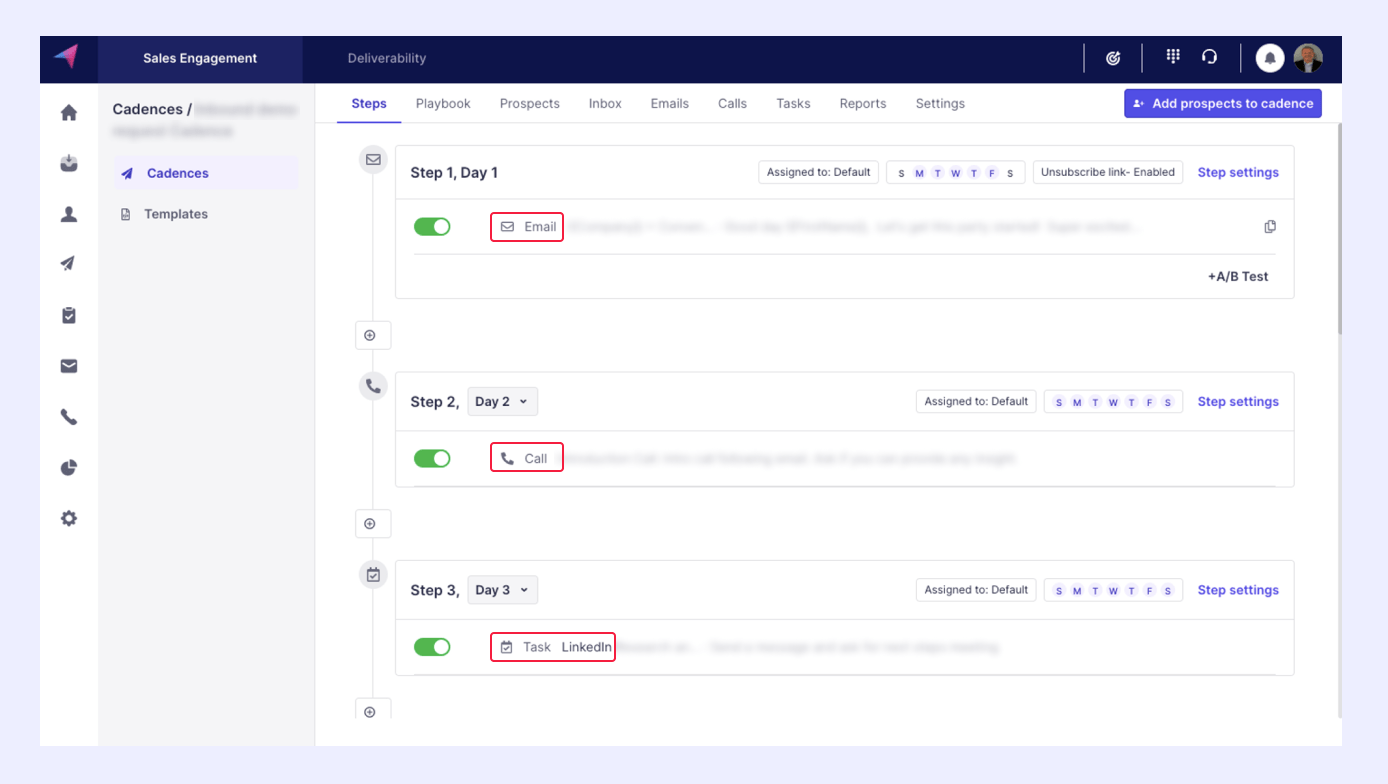Click the user profile avatar photo
This screenshot has height=784, width=1388.
click(1308, 58)
